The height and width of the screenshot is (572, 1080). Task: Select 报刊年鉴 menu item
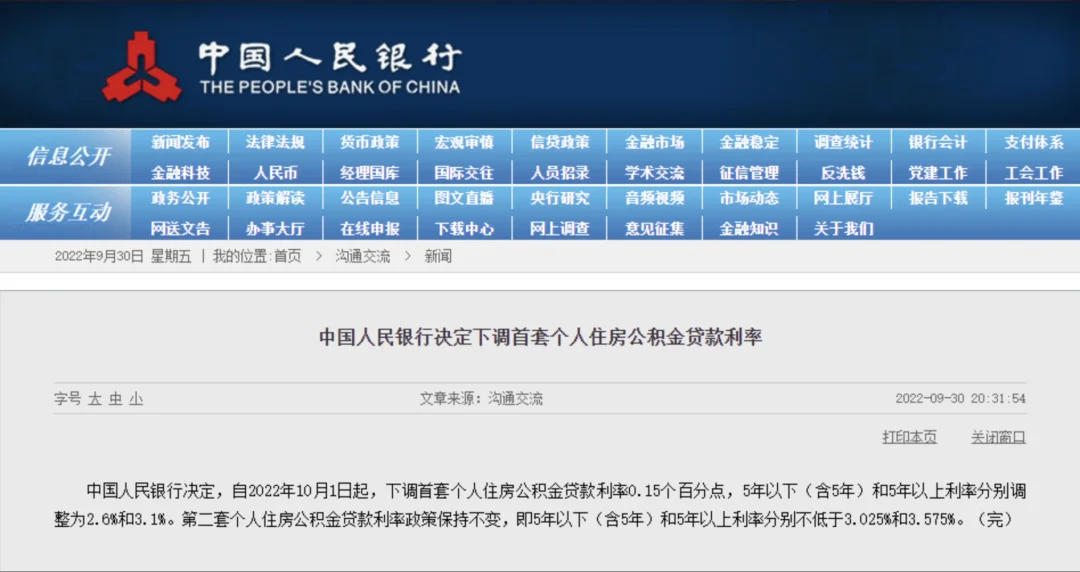(x=1033, y=198)
